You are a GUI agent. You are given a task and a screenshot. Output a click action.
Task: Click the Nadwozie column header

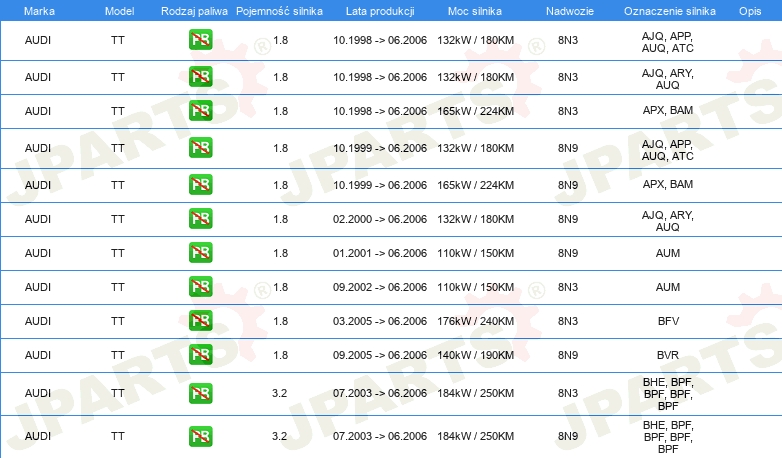(570, 11)
